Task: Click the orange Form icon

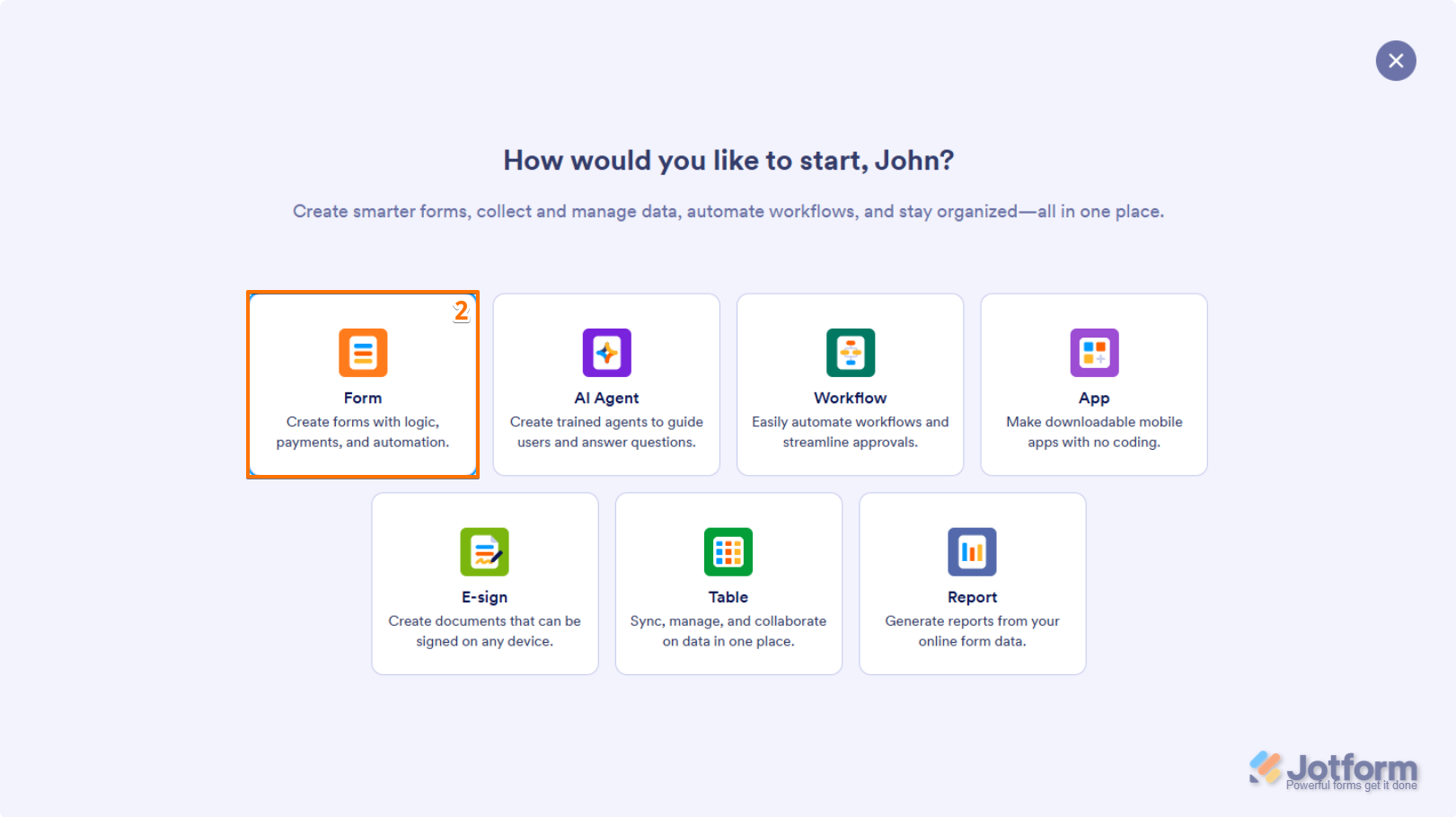Action: [363, 353]
